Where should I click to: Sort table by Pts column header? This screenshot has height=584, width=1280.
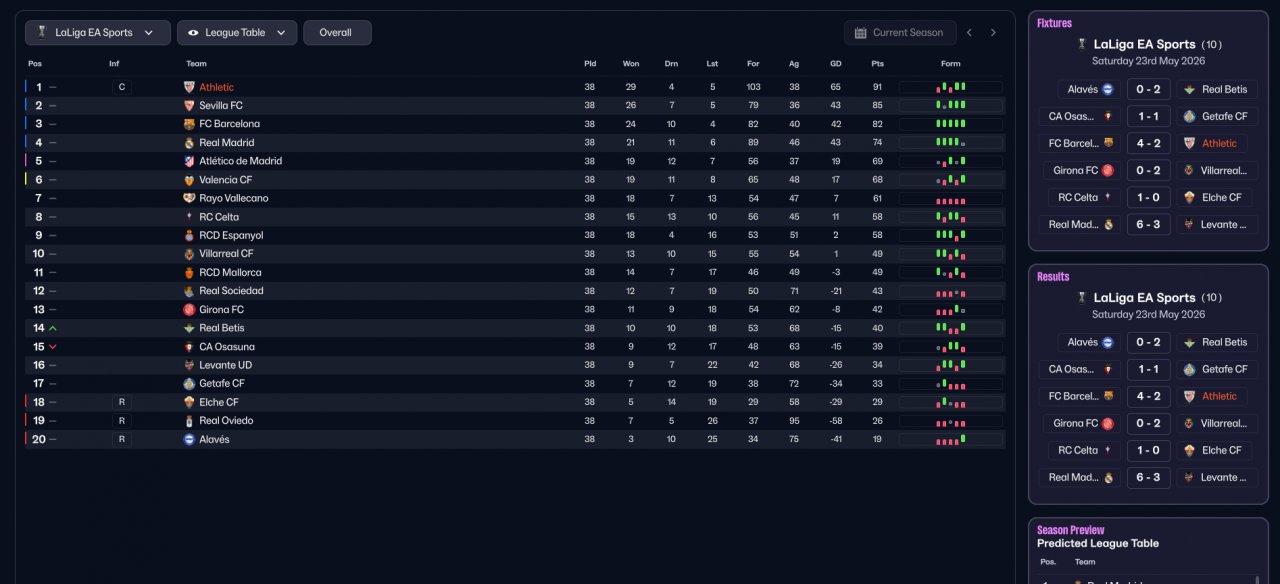coord(877,63)
